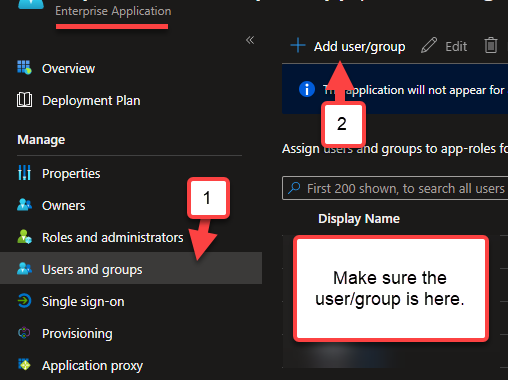
Task: Focus the First 200 shown search field
Action: point(395,188)
